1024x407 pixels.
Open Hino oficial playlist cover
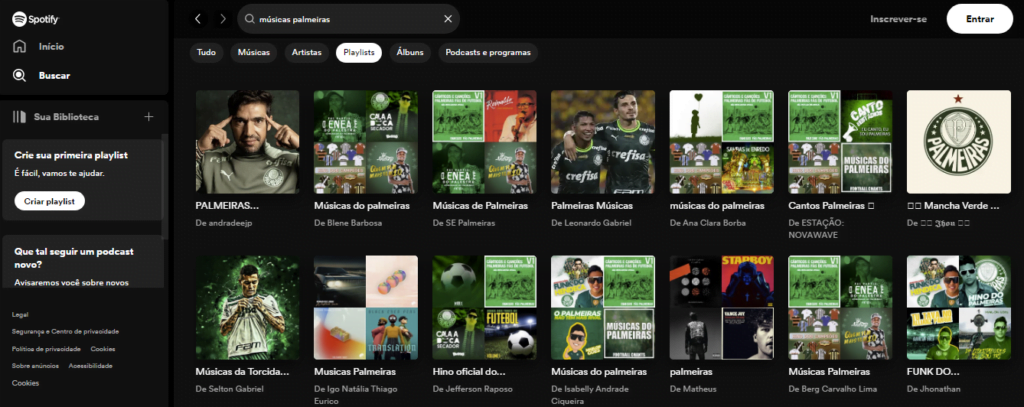(485, 307)
